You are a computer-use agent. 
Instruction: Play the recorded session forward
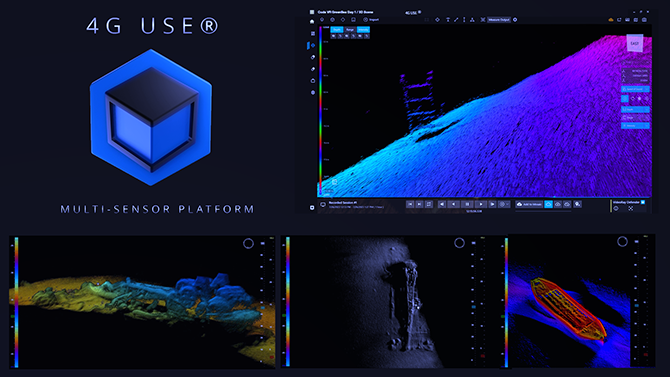pos(481,204)
